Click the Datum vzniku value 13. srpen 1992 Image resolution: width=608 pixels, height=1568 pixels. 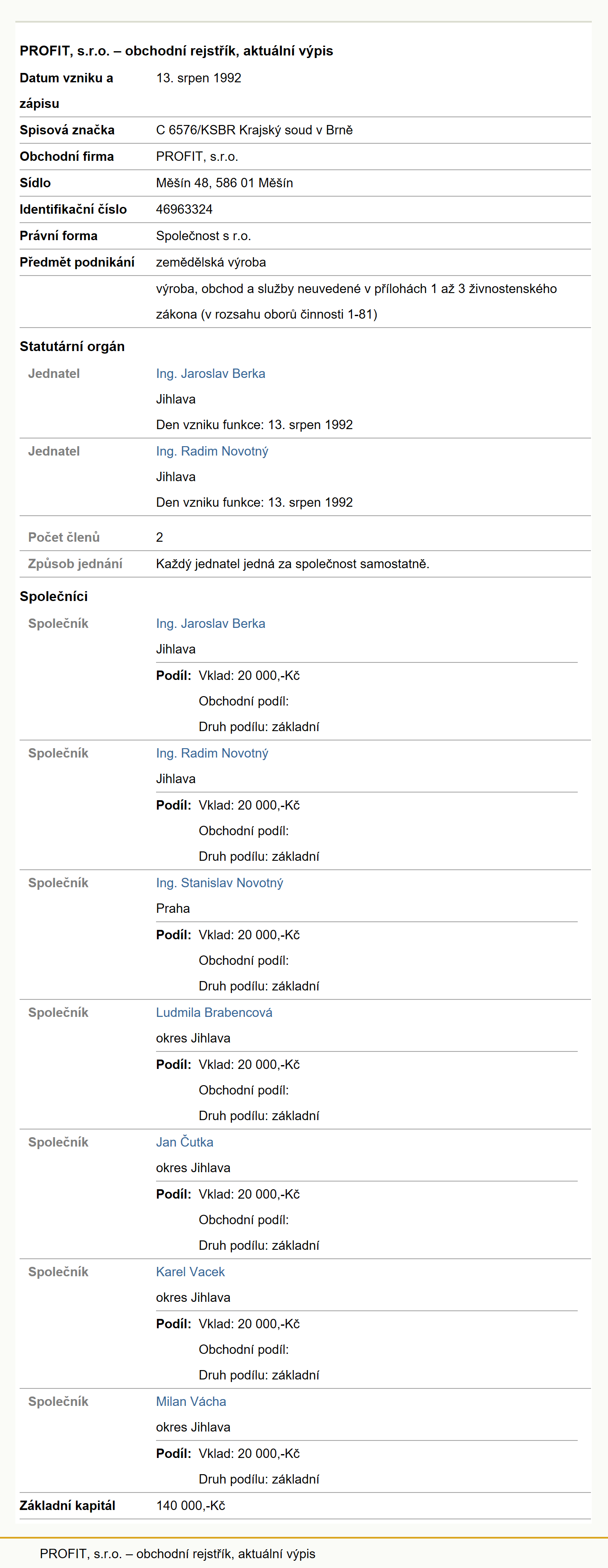[199, 78]
